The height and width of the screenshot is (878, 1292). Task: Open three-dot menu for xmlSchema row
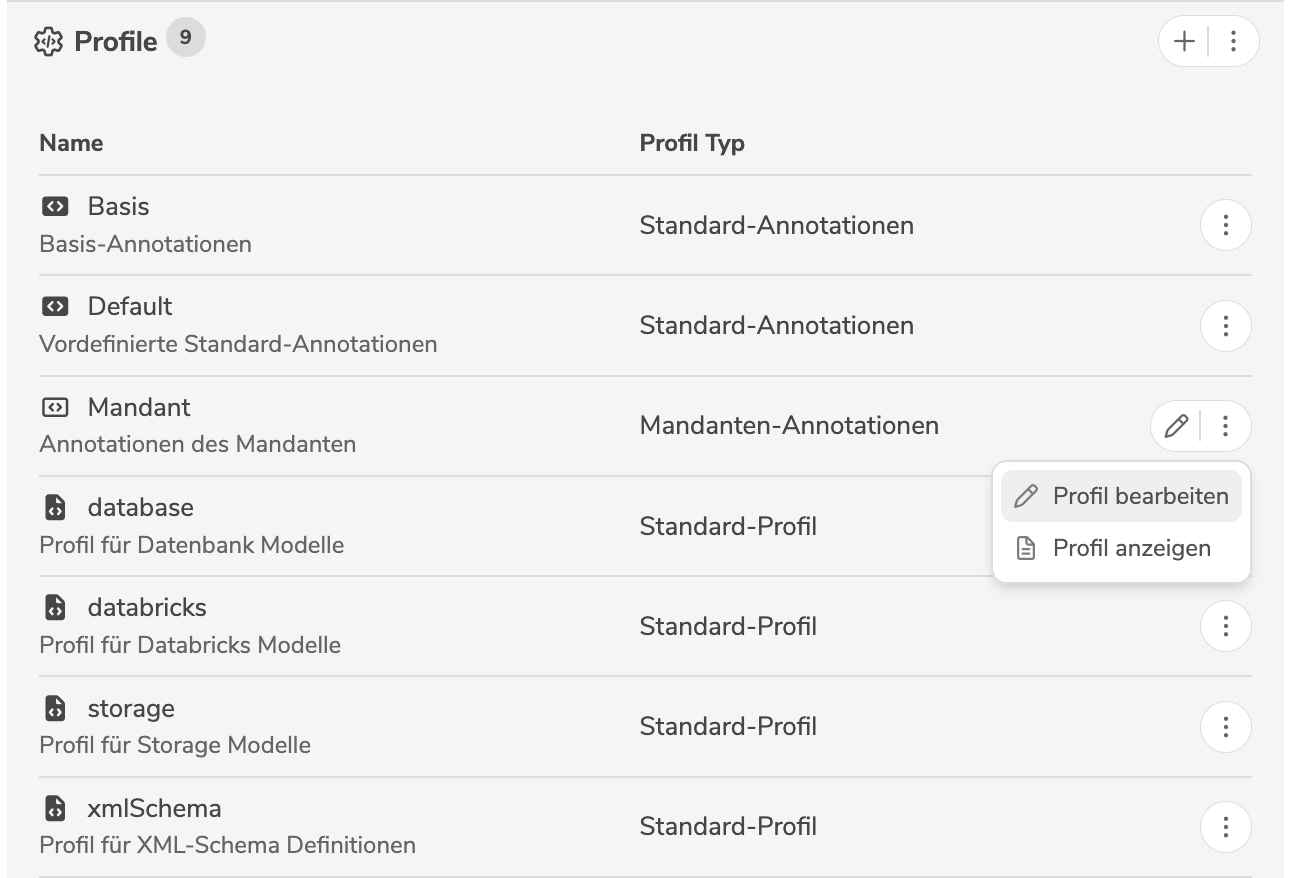pyautogui.click(x=1225, y=827)
